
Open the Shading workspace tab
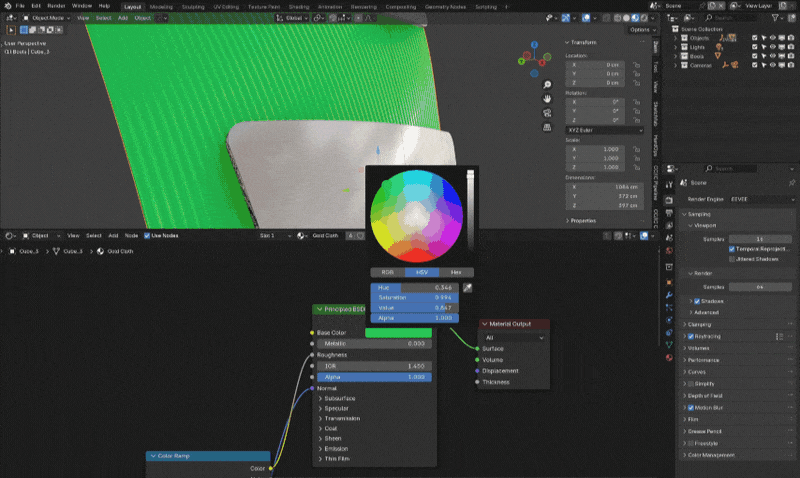point(298,6)
